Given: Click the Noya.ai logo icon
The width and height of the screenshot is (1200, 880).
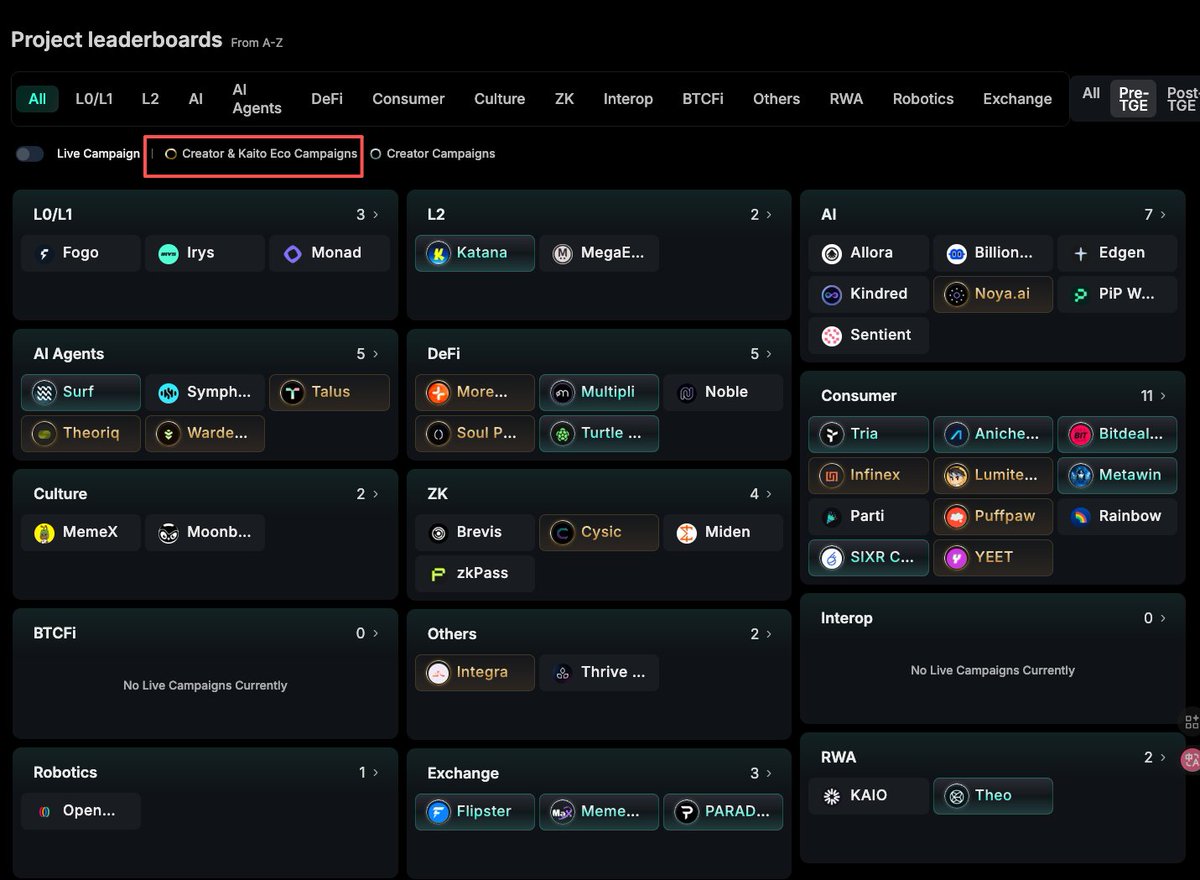Looking at the screenshot, I should pyautogui.click(x=956, y=295).
